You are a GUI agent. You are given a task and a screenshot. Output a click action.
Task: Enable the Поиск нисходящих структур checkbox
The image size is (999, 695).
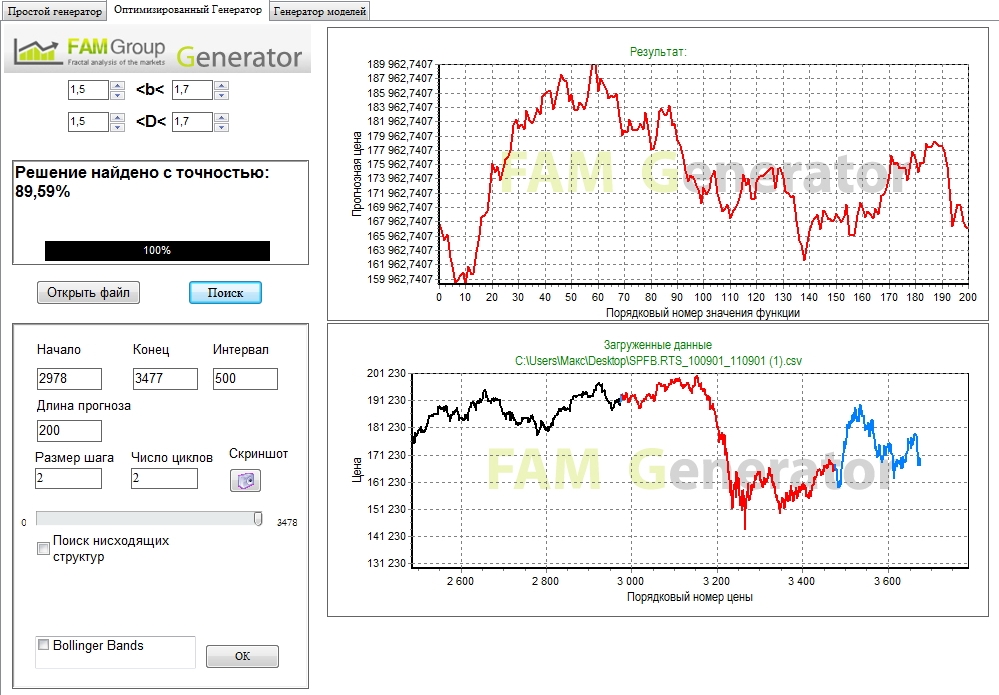pos(43,548)
